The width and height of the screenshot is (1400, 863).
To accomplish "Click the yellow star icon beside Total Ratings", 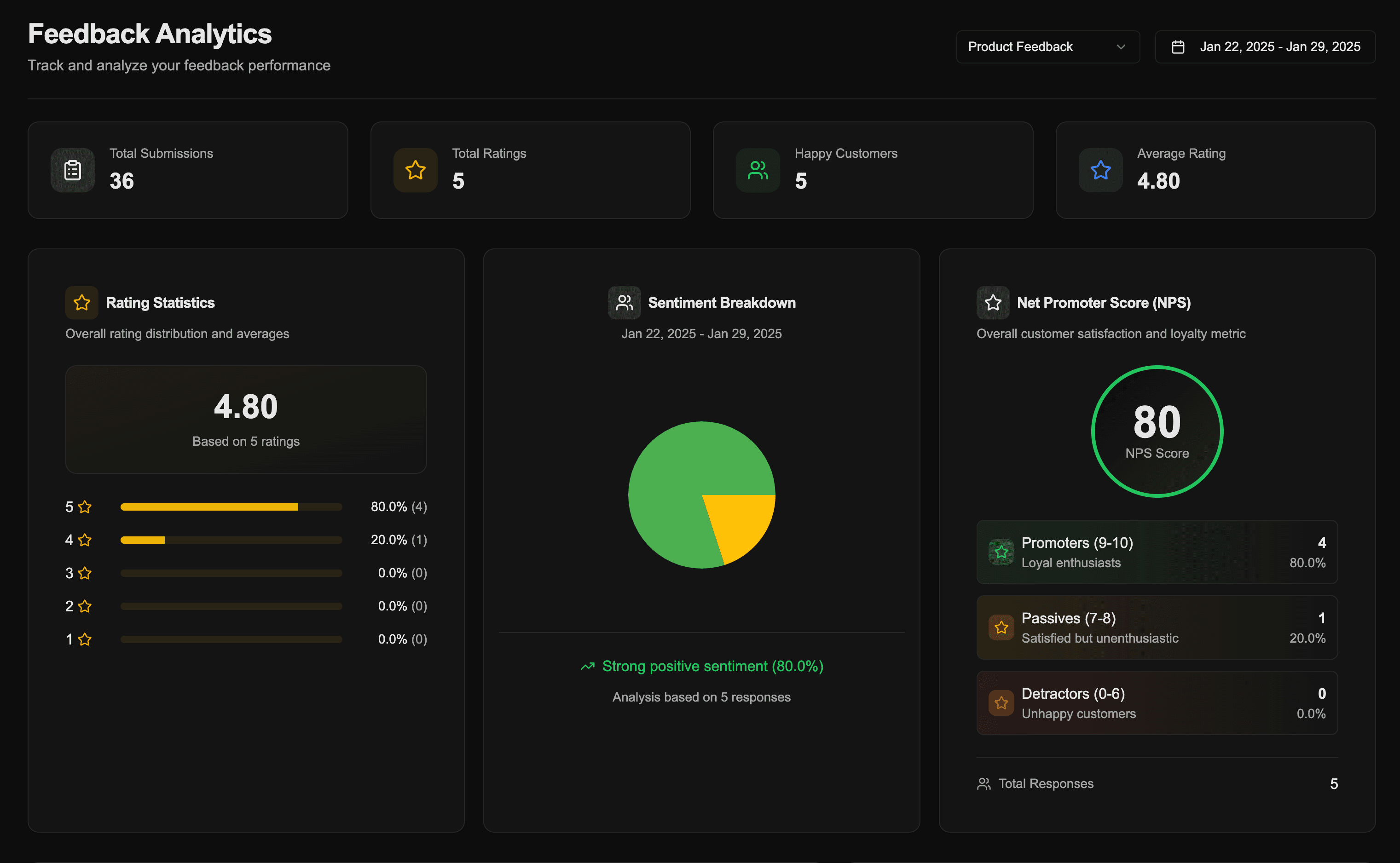I will pyautogui.click(x=415, y=170).
